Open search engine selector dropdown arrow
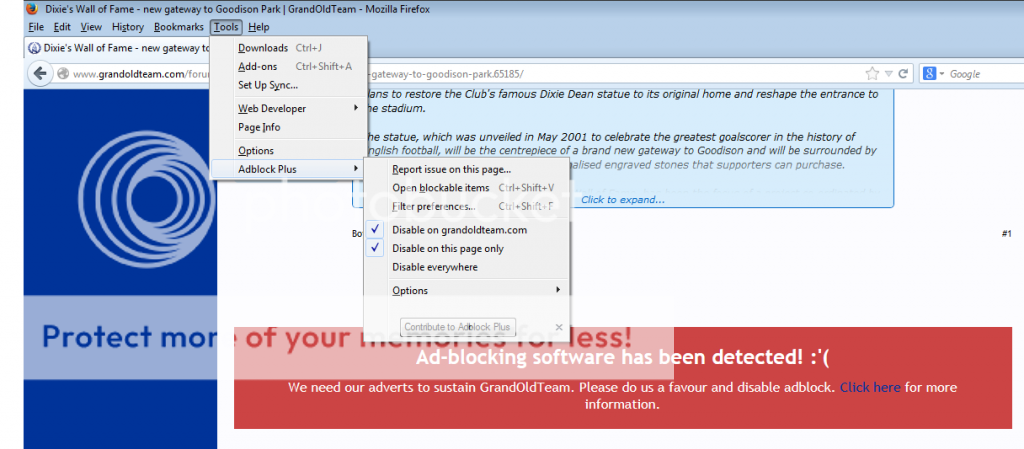 (941, 74)
